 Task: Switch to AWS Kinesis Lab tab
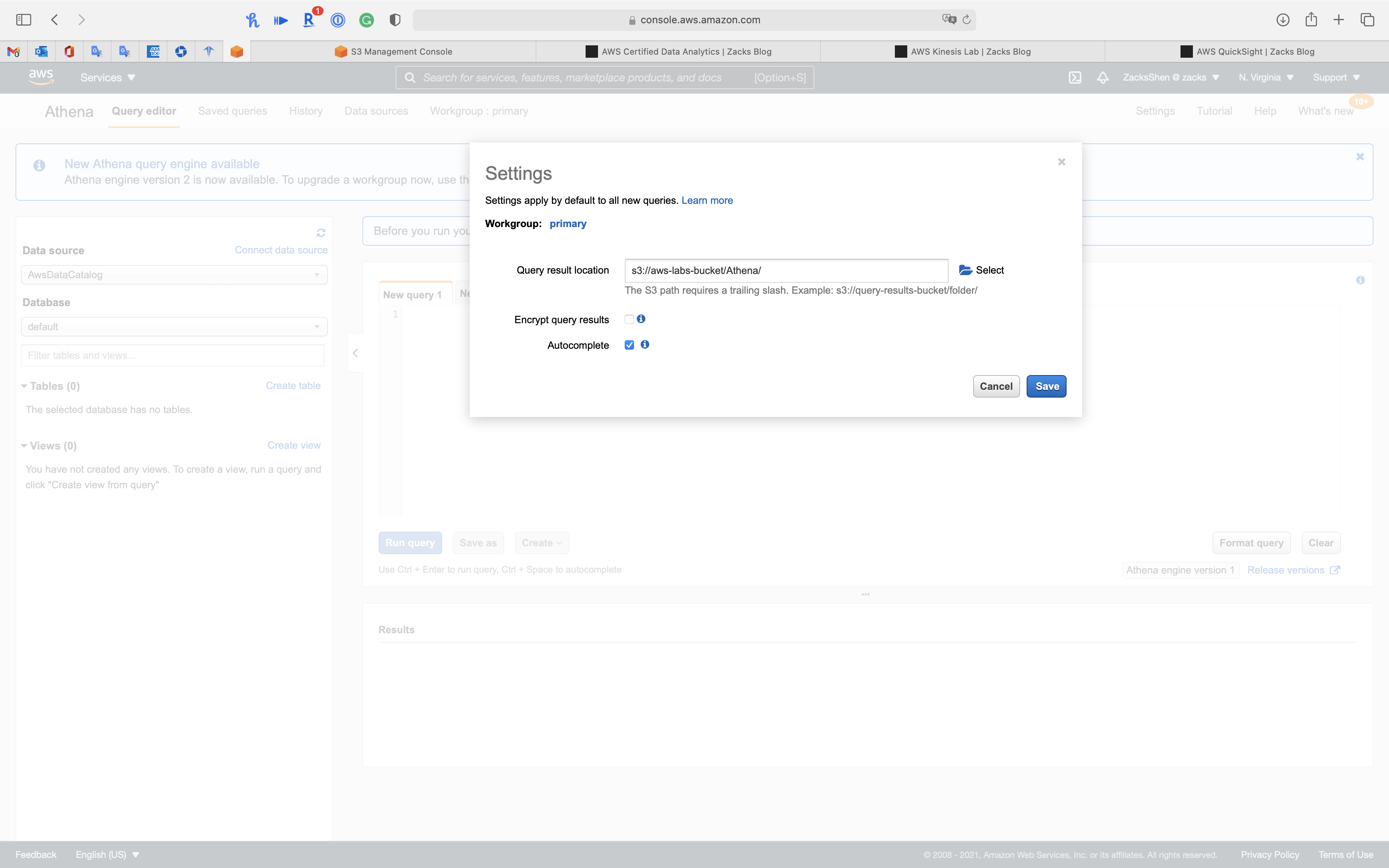tap(963, 52)
